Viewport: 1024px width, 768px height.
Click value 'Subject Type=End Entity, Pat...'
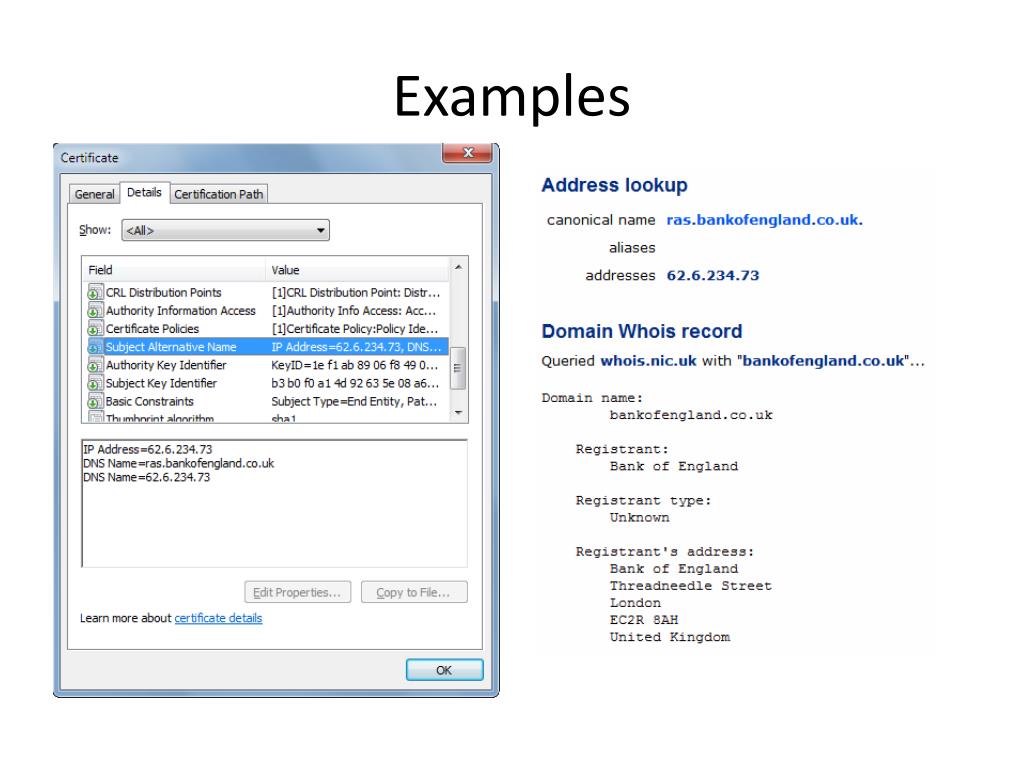(x=354, y=402)
